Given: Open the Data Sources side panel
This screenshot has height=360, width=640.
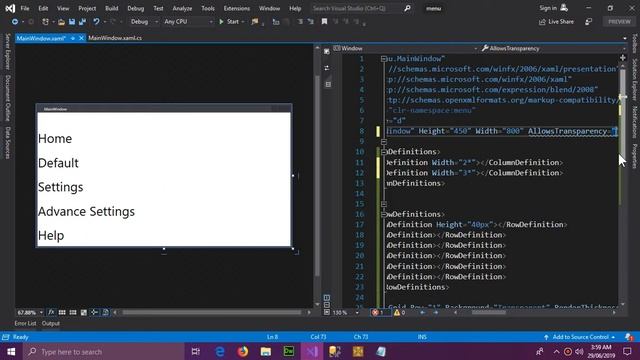Looking at the screenshot, I should tap(7, 142).
